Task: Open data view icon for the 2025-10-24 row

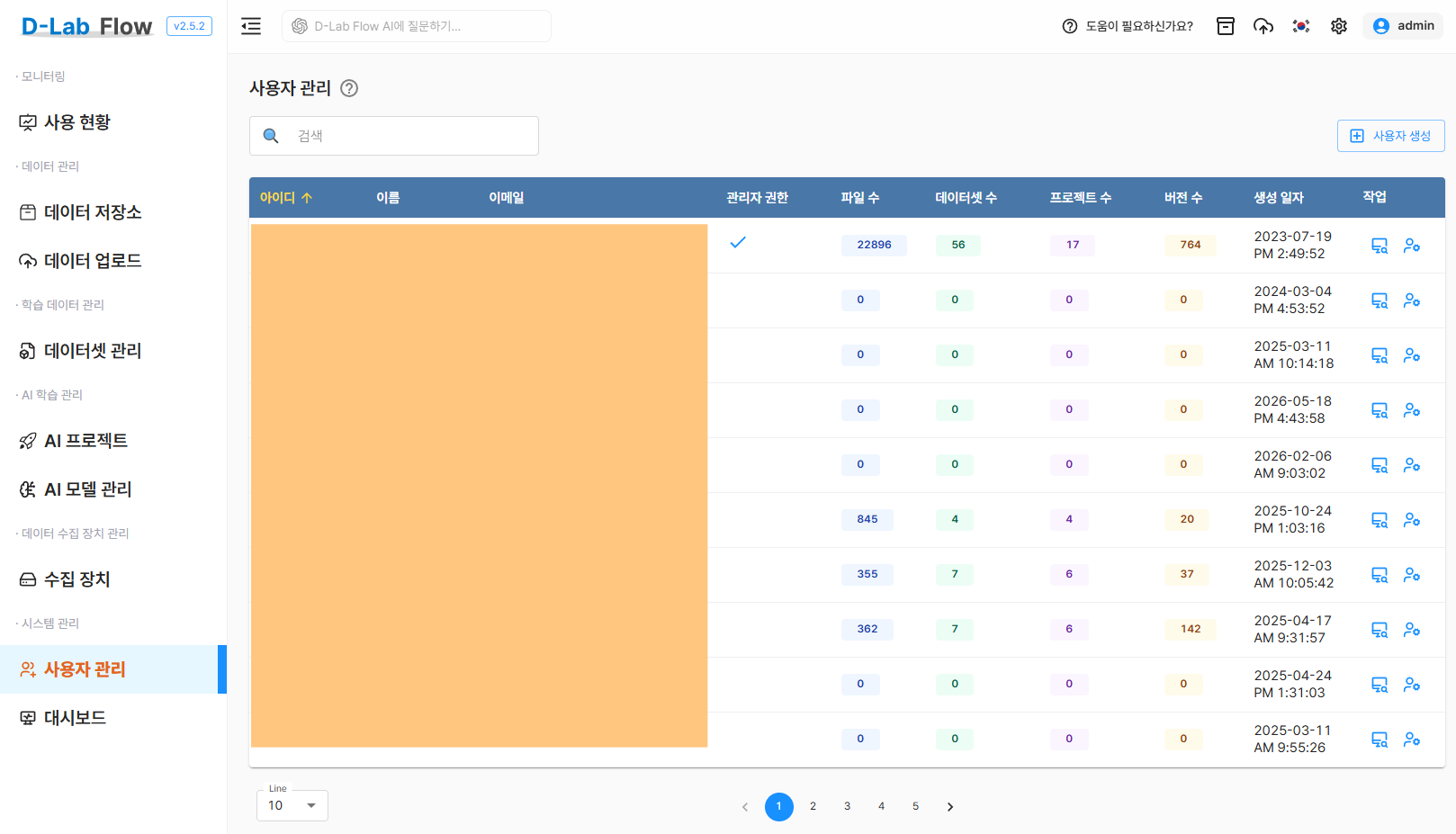Action: point(1380,520)
